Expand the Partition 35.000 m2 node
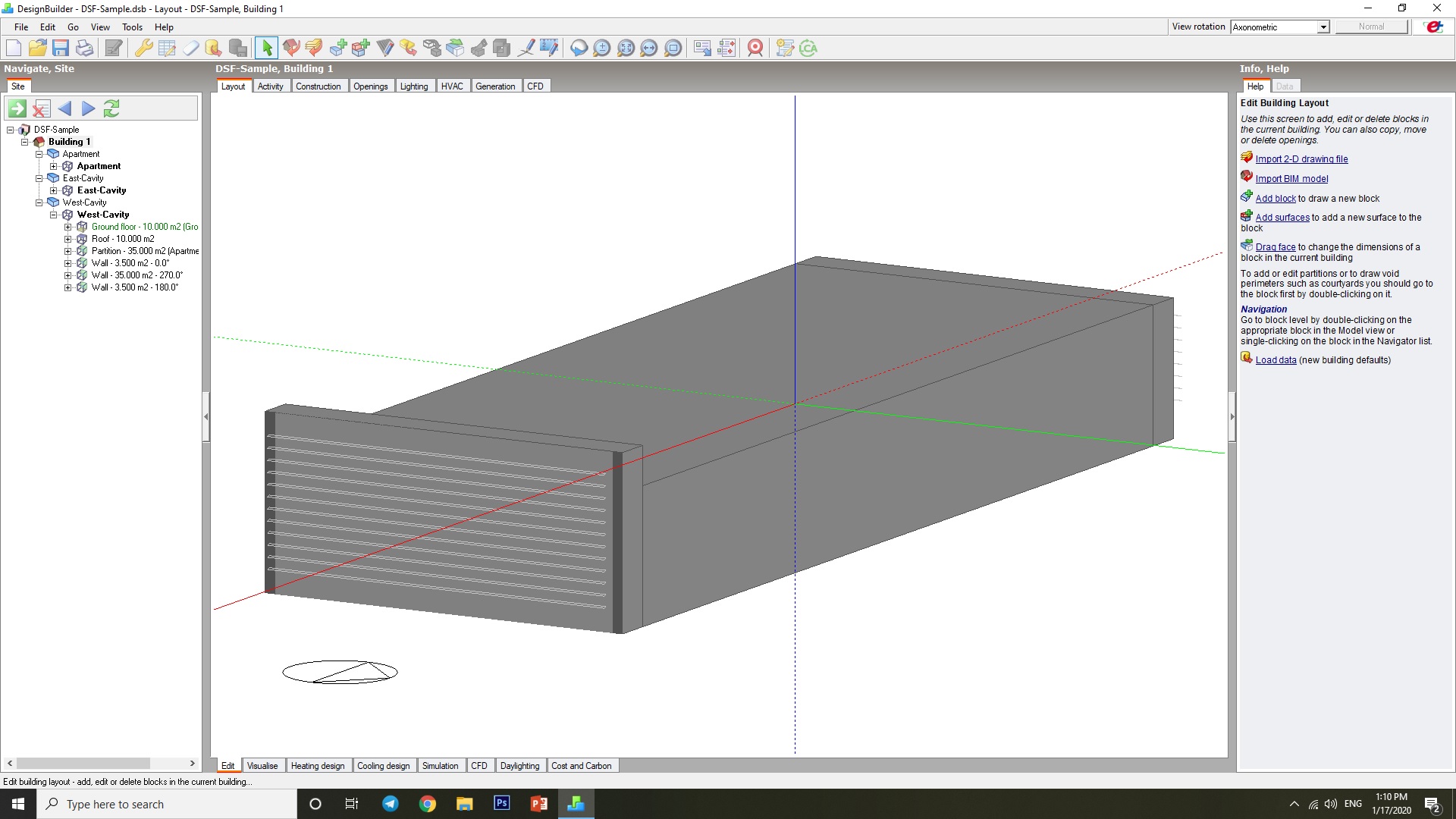1456x819 pixels. pos(68,251)
